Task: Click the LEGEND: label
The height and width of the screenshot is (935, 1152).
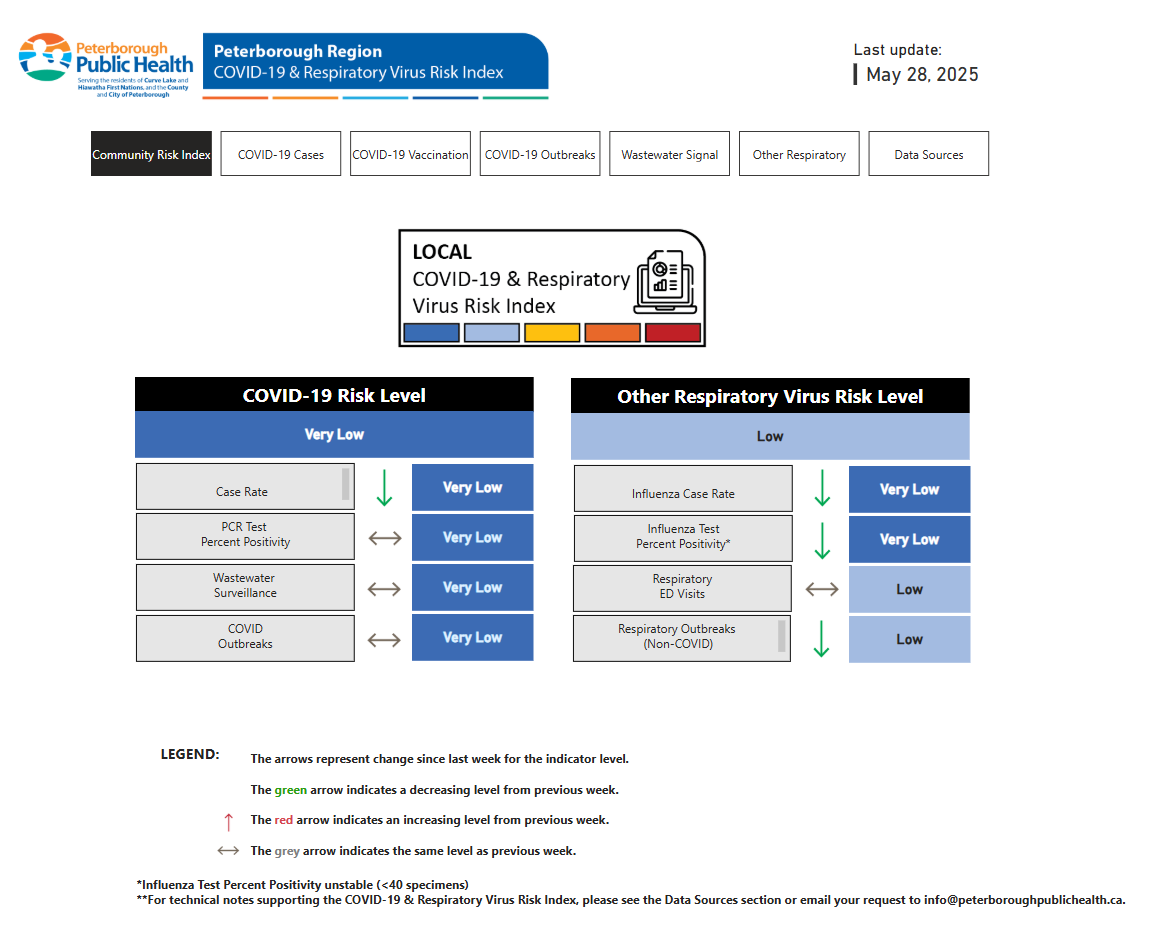Action: tap(190, 754)
